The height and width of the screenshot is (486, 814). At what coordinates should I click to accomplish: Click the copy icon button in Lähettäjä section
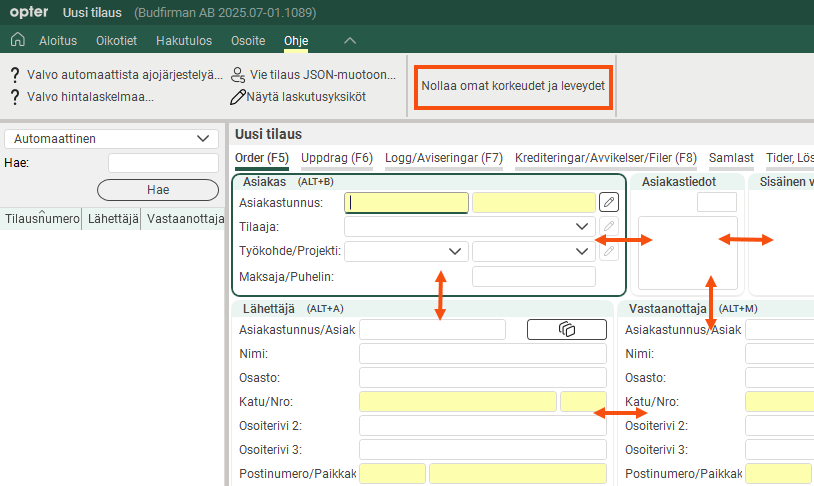(x=567, y=329)
